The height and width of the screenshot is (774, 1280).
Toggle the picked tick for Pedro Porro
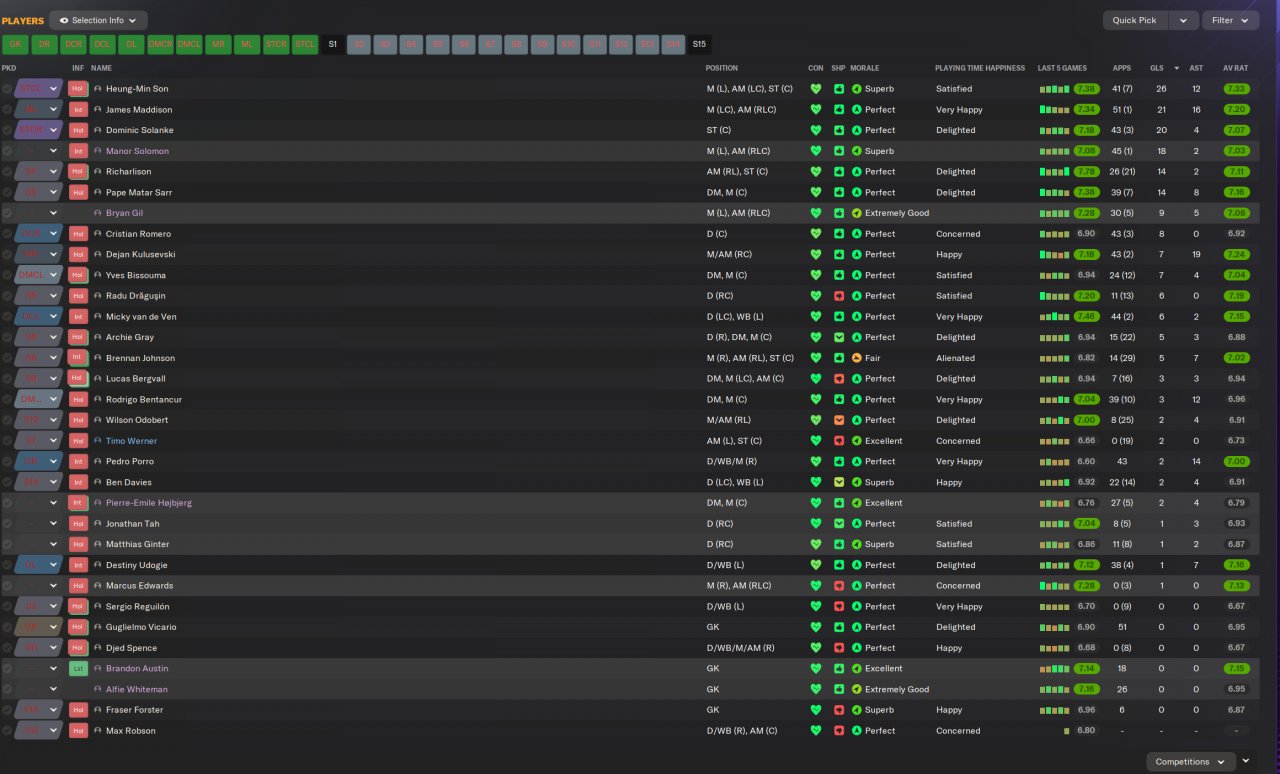[x=7, y=461]
